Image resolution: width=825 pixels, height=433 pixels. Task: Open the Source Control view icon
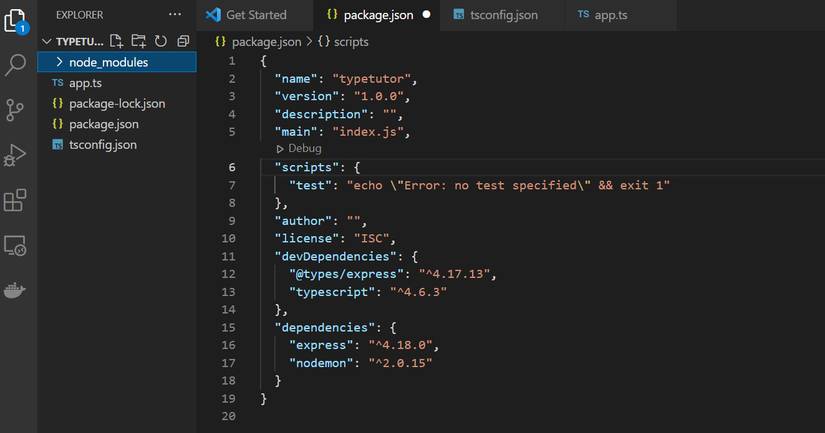tap(15, 110)
